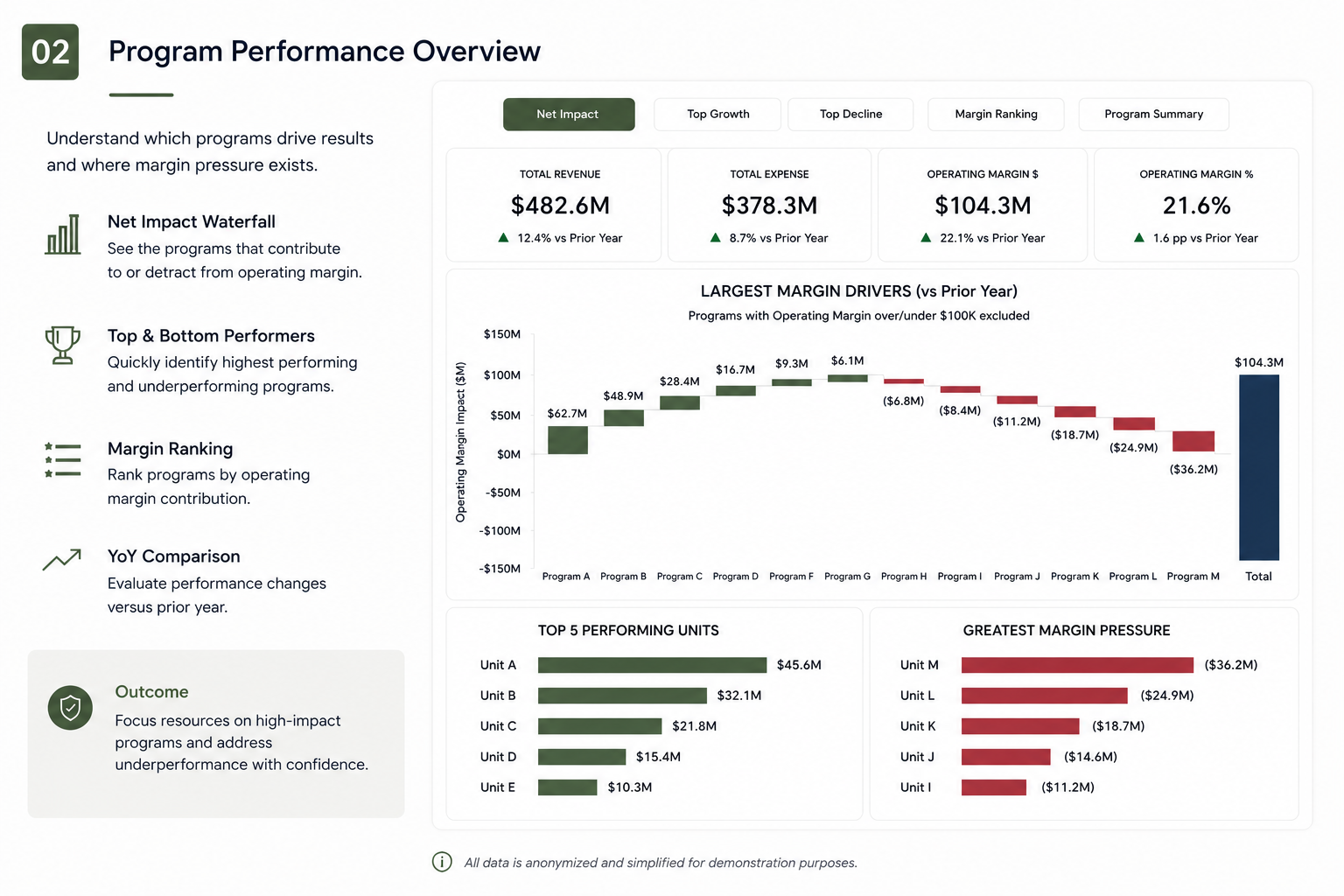Click the Operating Margin % 21.6% card

[x=1196, y=205]
